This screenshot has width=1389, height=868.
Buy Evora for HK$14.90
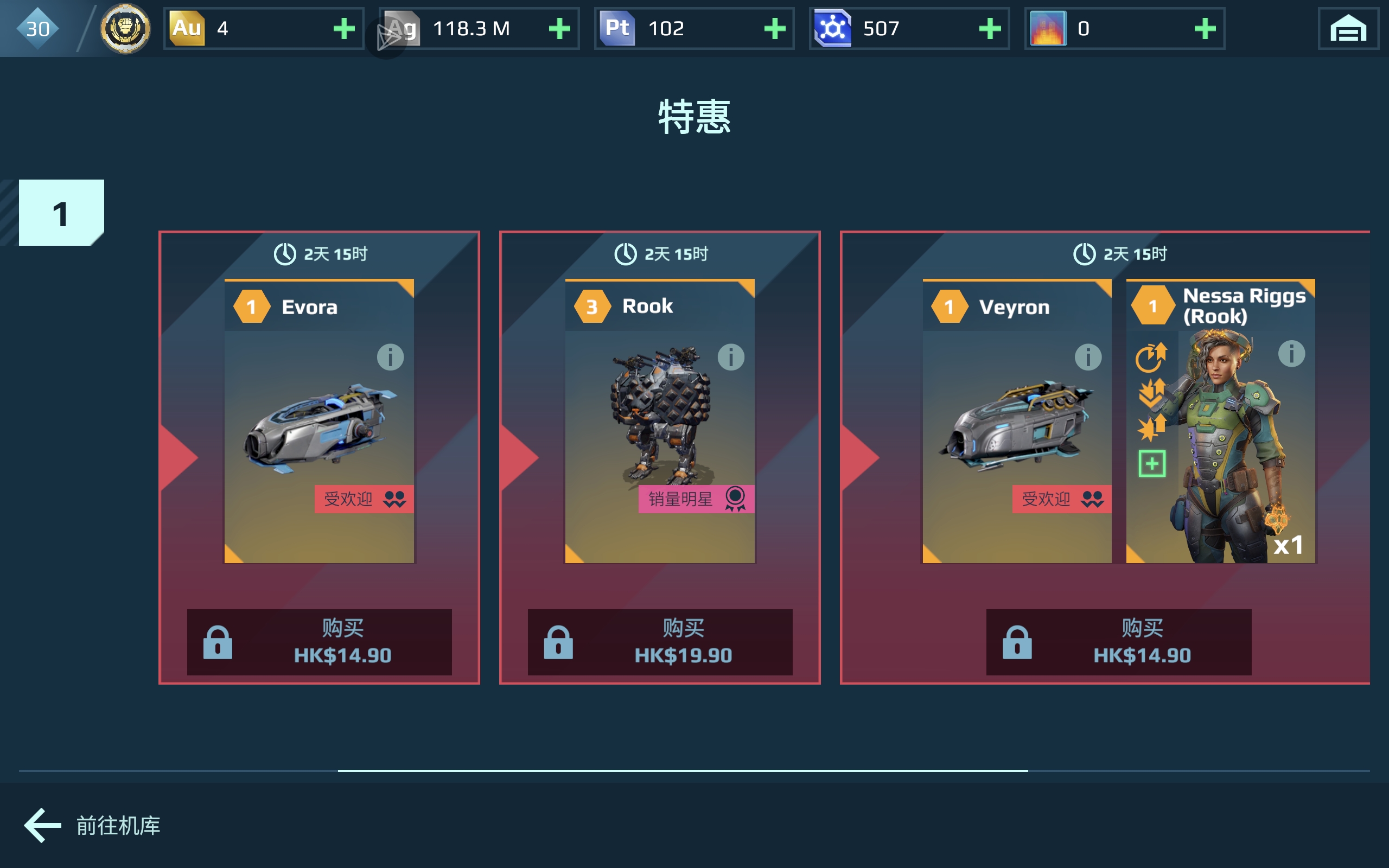coord(319,642)
